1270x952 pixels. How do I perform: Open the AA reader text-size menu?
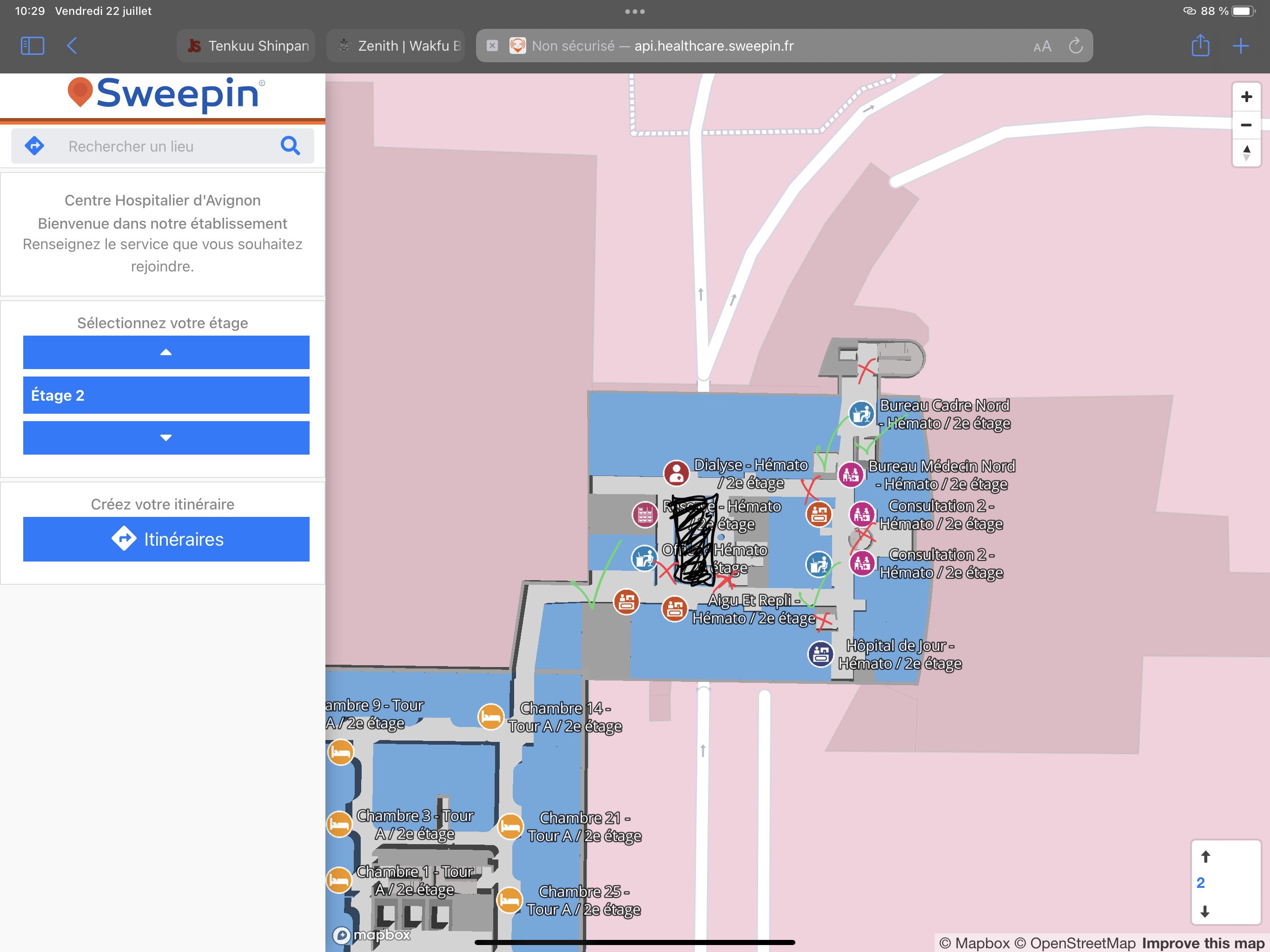coord(1042,46)
